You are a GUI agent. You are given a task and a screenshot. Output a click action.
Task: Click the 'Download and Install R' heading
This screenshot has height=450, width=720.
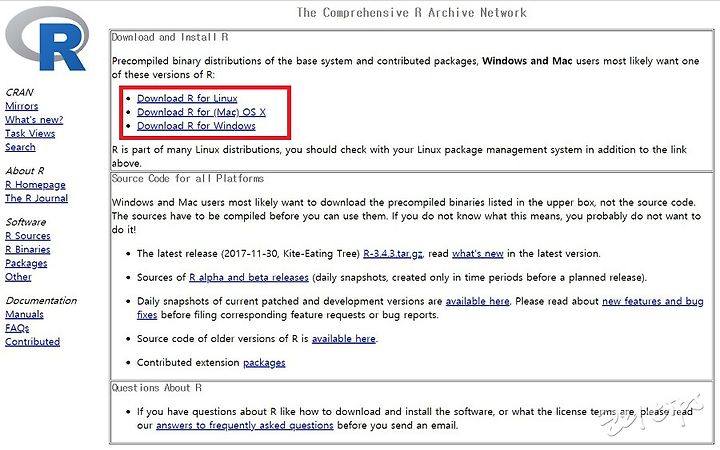170,37
